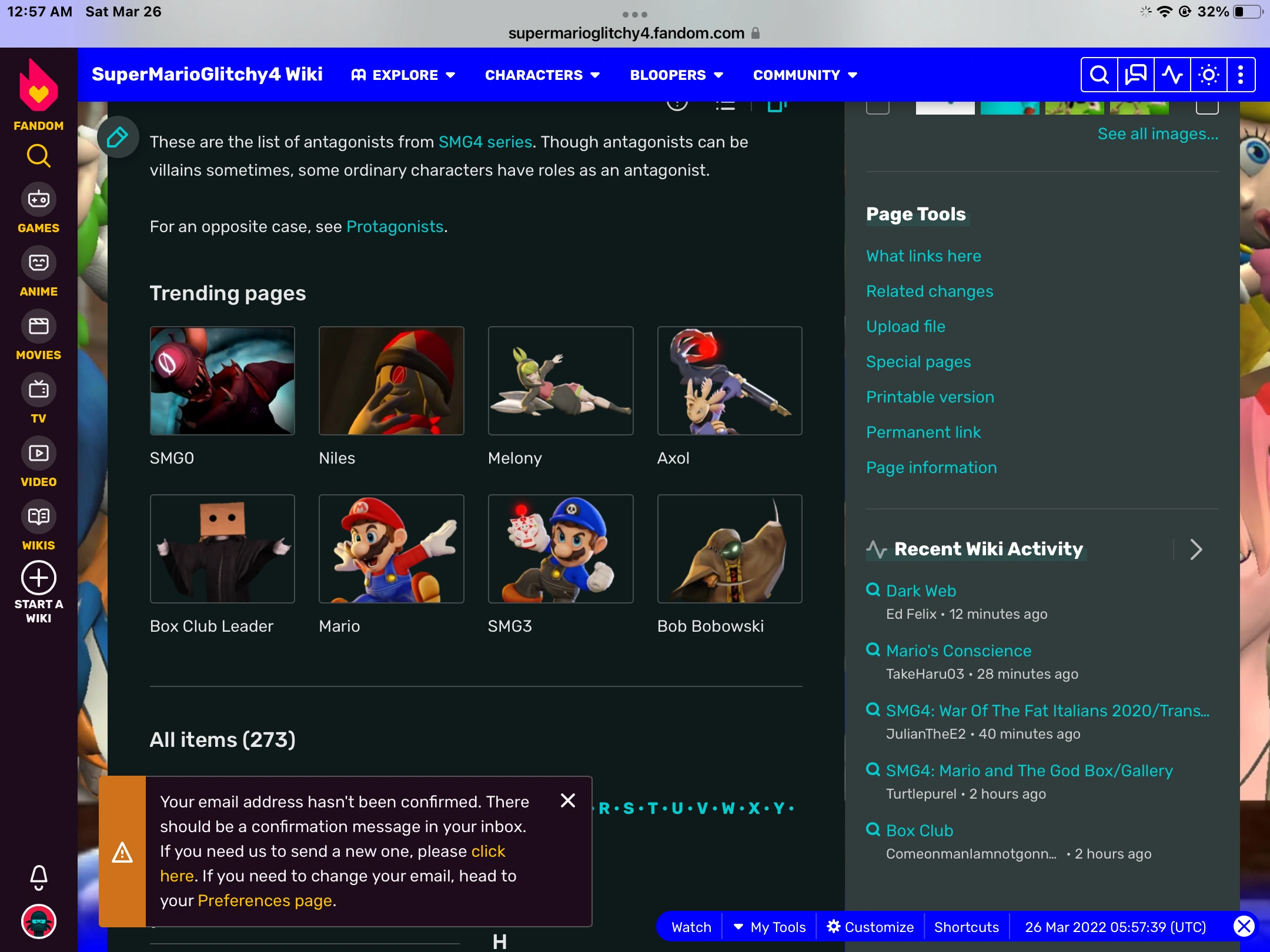Open the Games section icon
Image resolution: width=1270 pixels, height=952 pixels.
(x=38, y=200)
